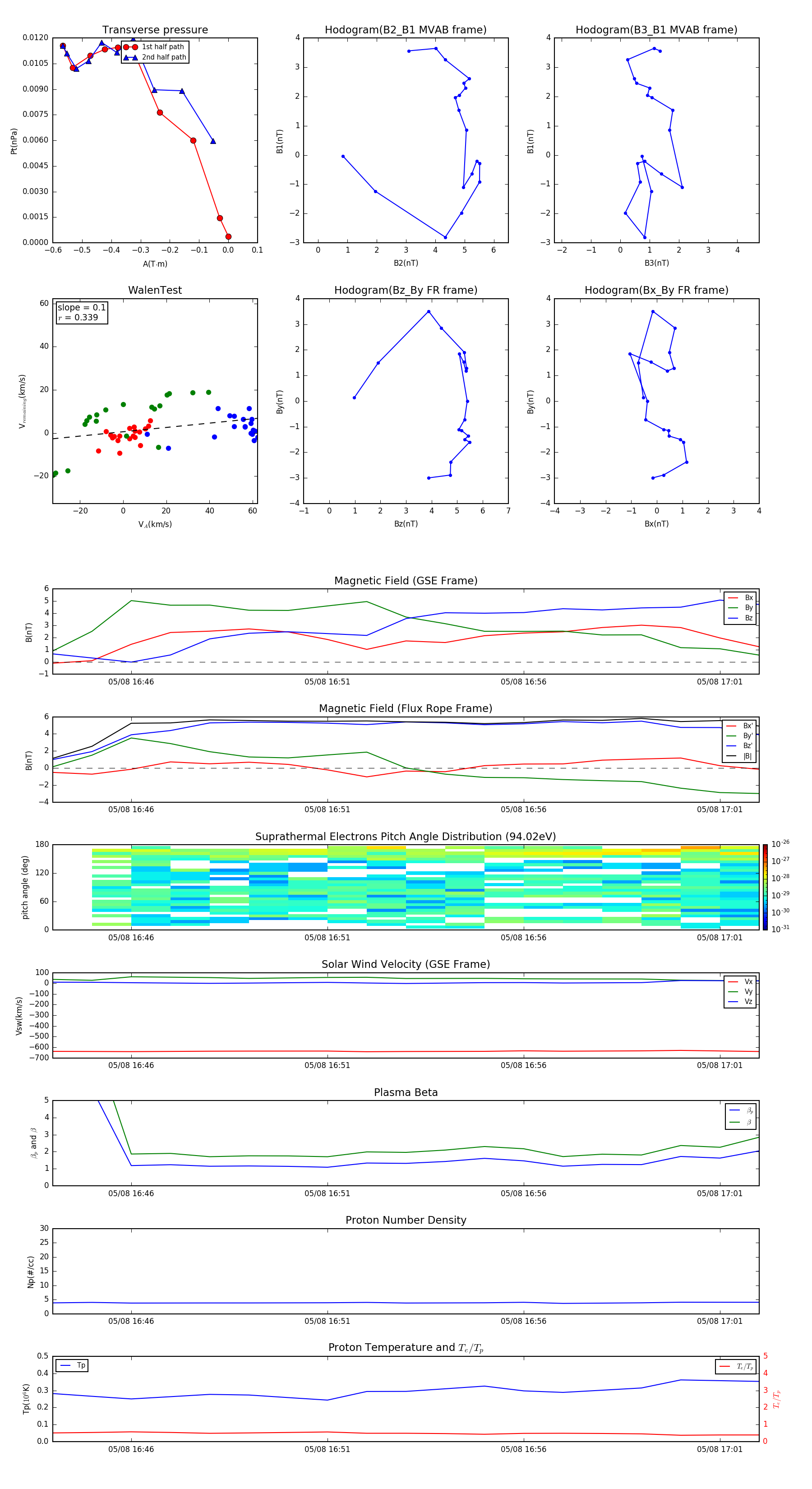
Task: Click the Magnetic Field (GSE Frame) title
Action: coord(406,581)
